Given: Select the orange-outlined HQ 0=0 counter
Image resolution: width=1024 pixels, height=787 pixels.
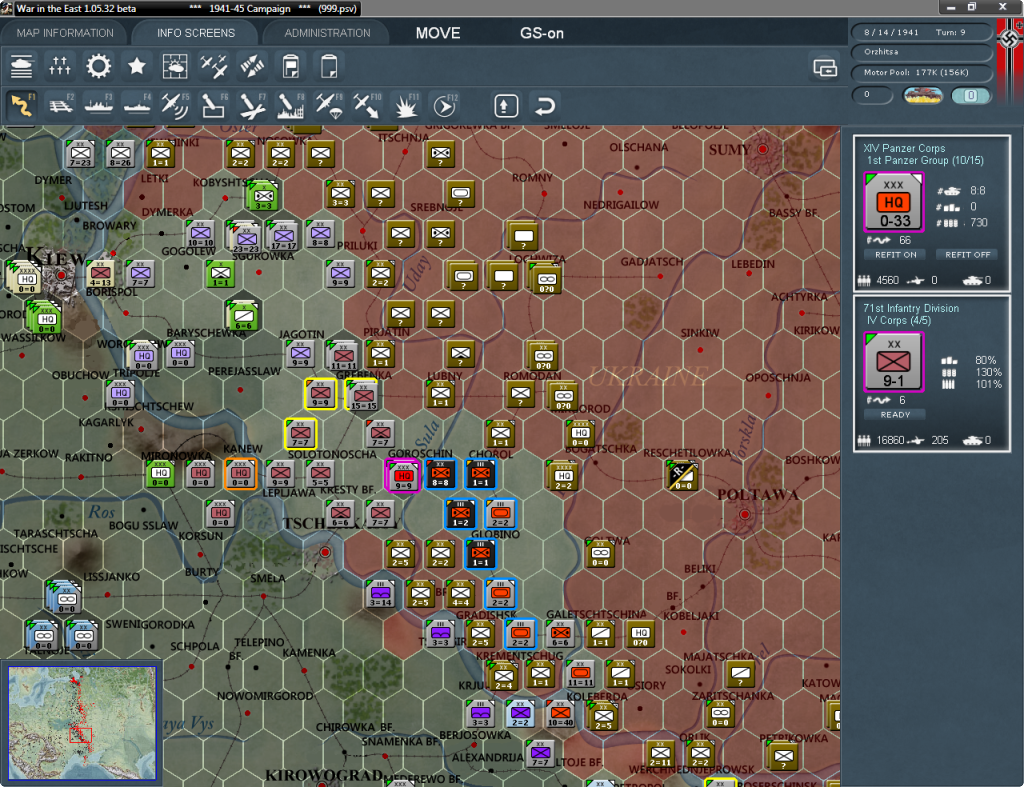Looking at the screenshot, I should 240,474.
